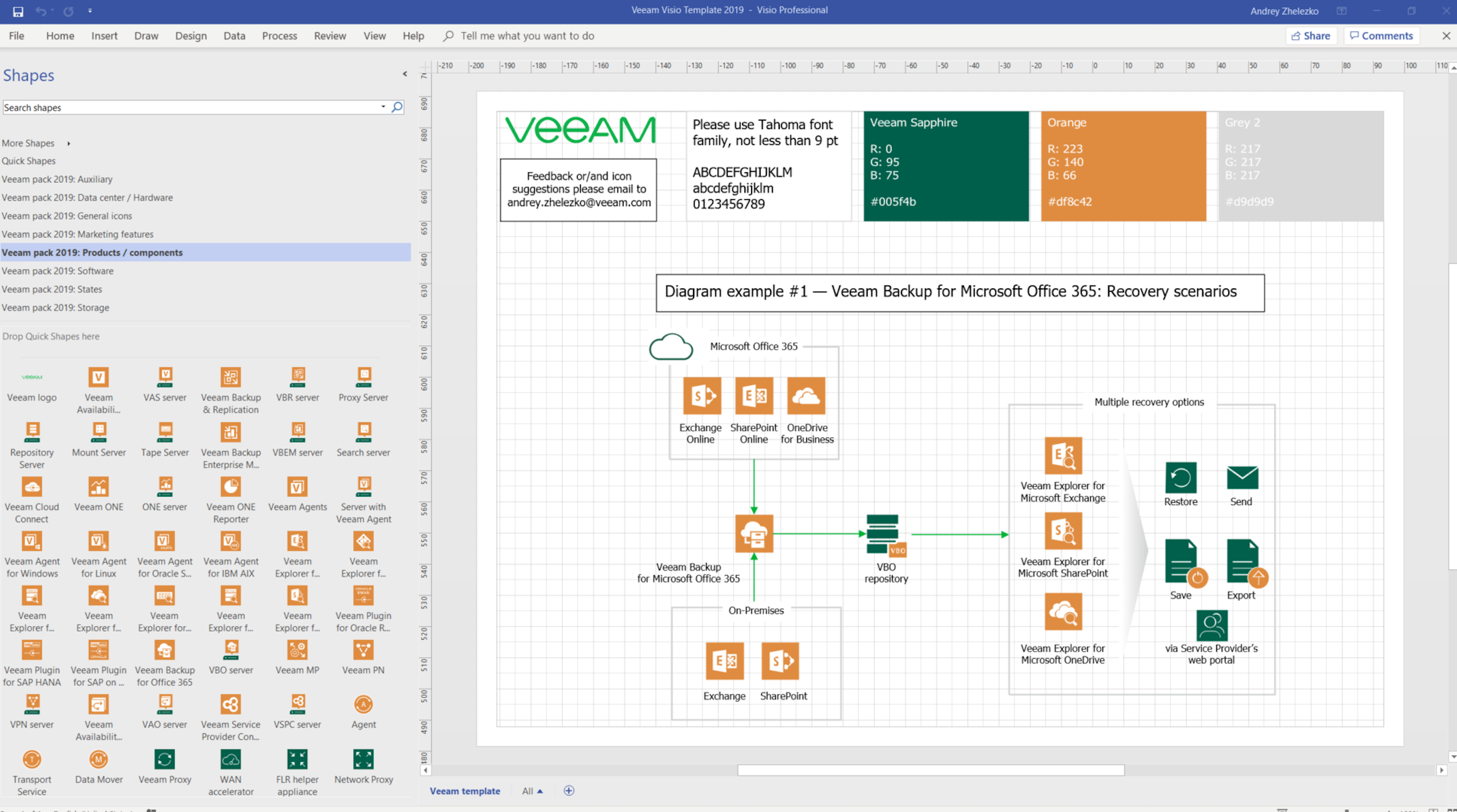
Task: Click the search shapes magnifier icon
Action: (x=398, y=107)
